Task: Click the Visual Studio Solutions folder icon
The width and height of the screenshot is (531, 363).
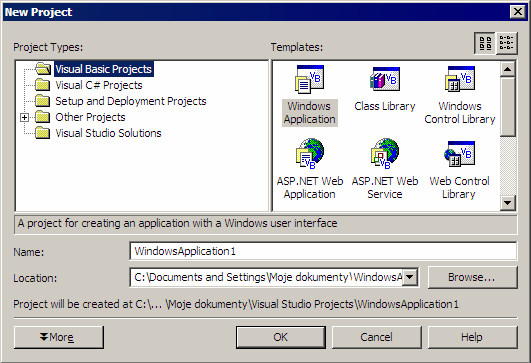Action: (x=43, y=133)
